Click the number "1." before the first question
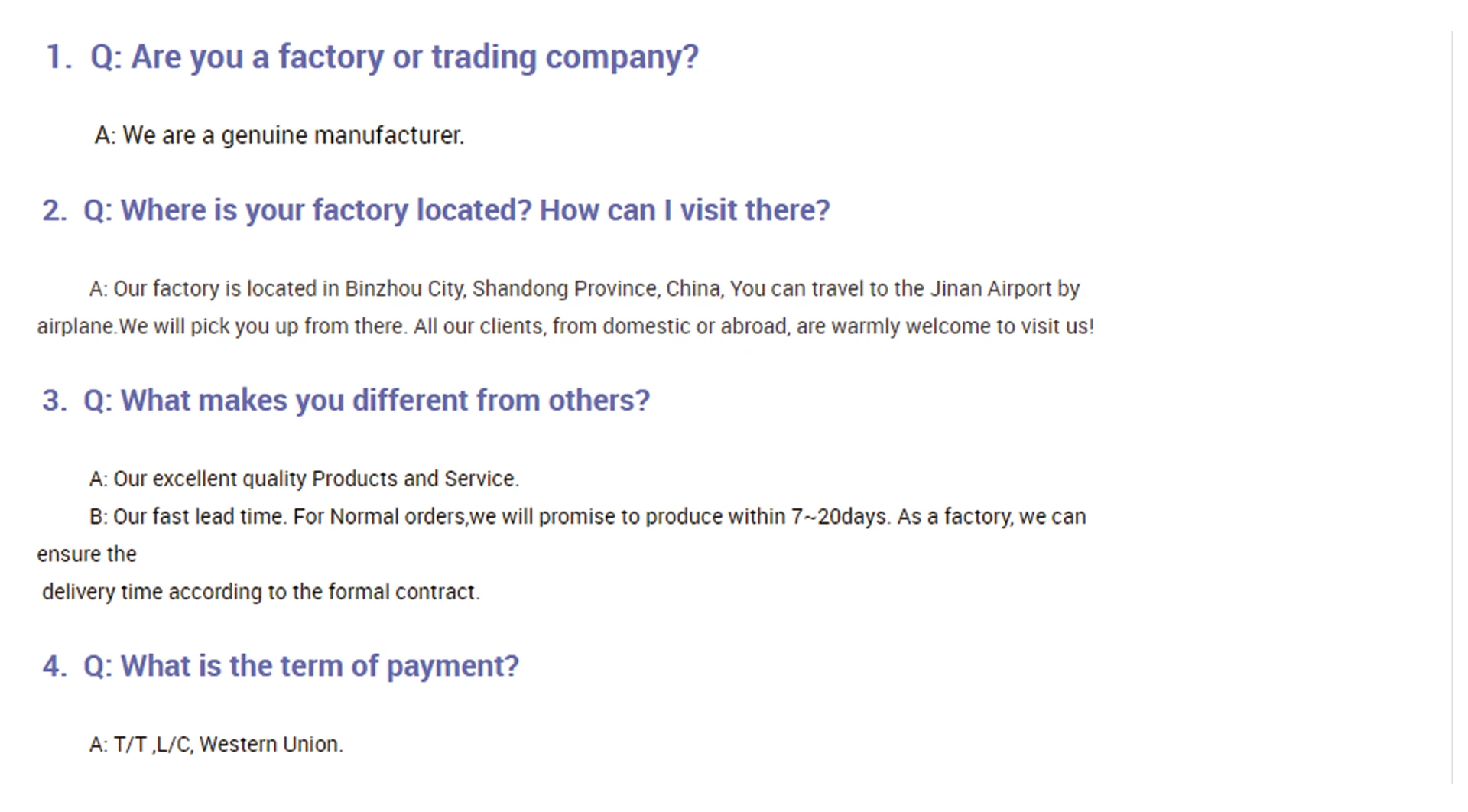This screenshot has height=812, width=1468. click(58, 57)
